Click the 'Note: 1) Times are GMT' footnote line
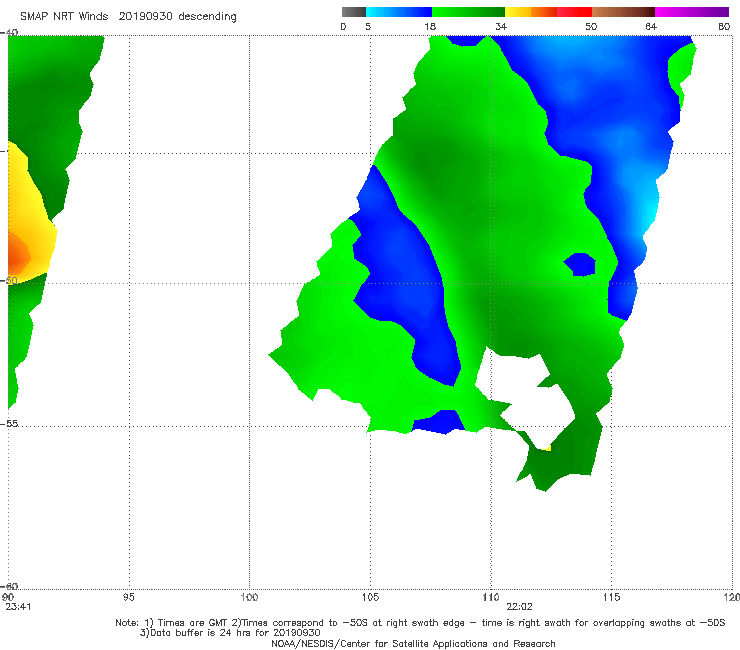 tap(420, 623)
